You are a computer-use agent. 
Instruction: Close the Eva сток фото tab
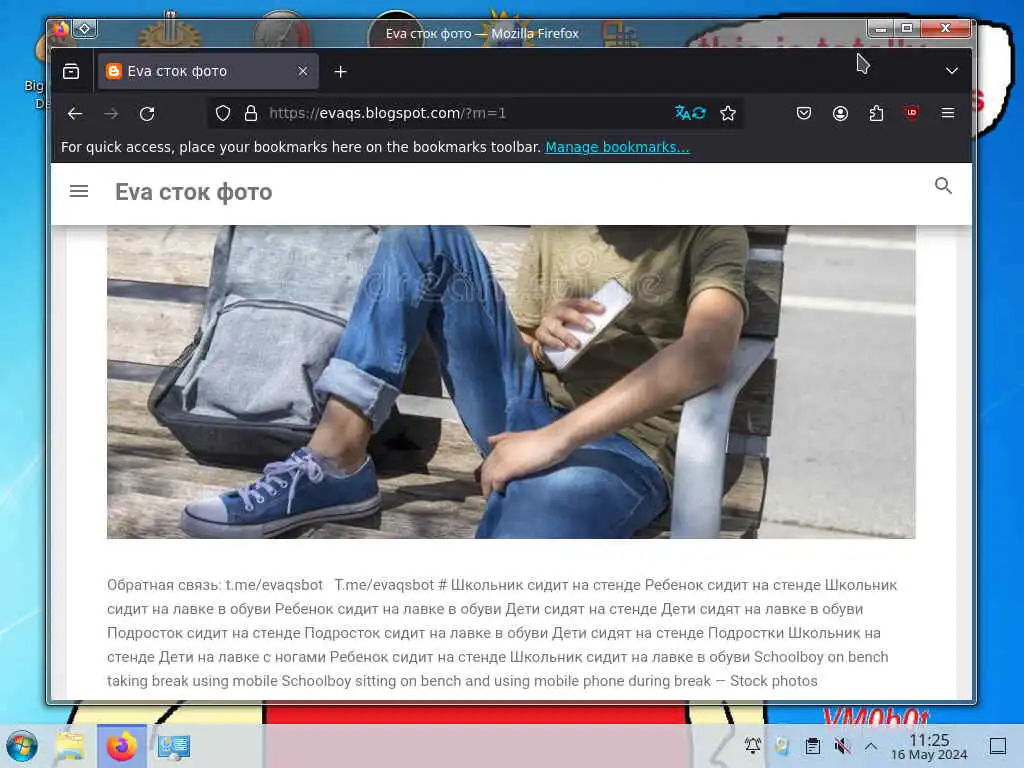click(302, 71)
